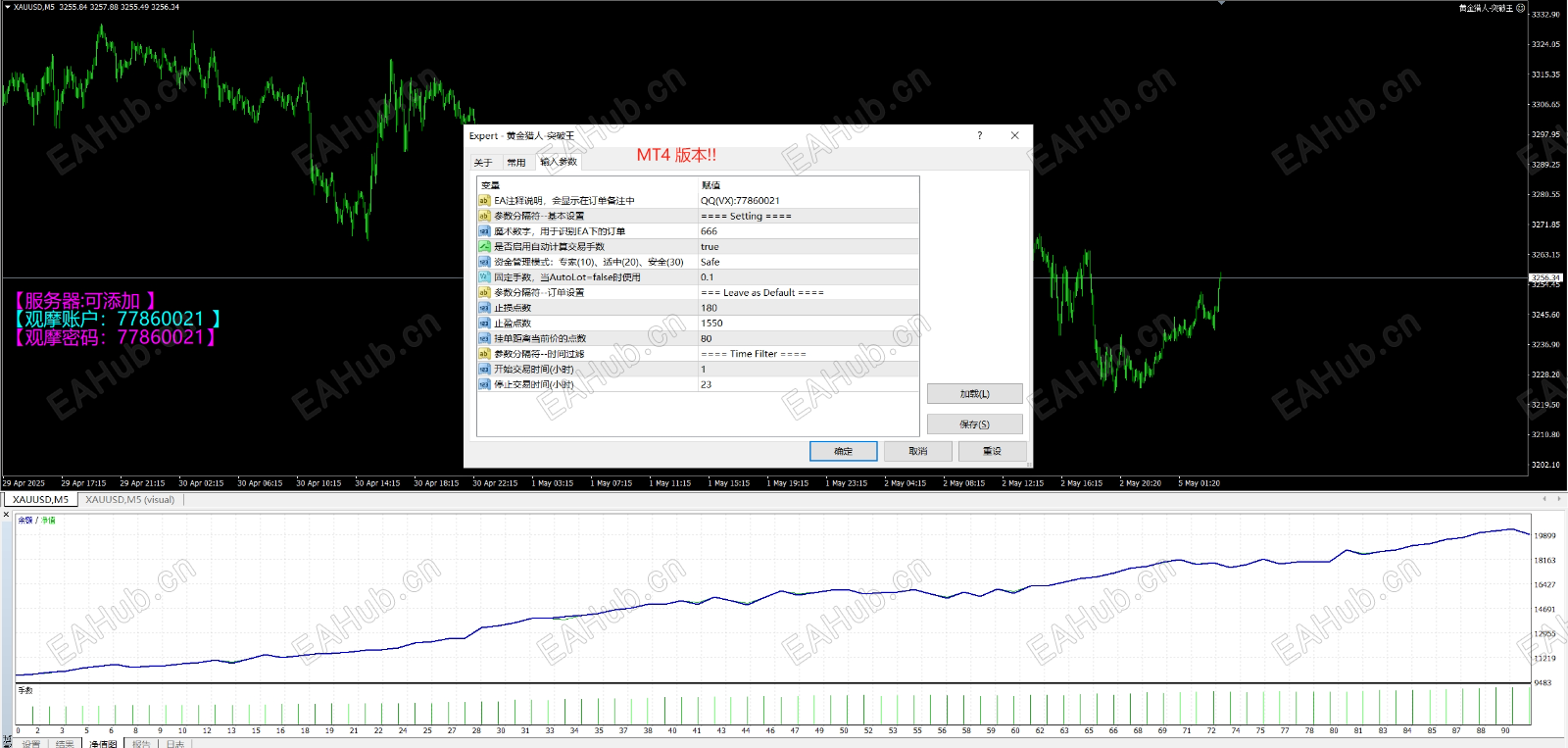The image size is (1568, 748).
Task: Click the integer icon beside 魔术数字 row
Action: click(484, 231)
